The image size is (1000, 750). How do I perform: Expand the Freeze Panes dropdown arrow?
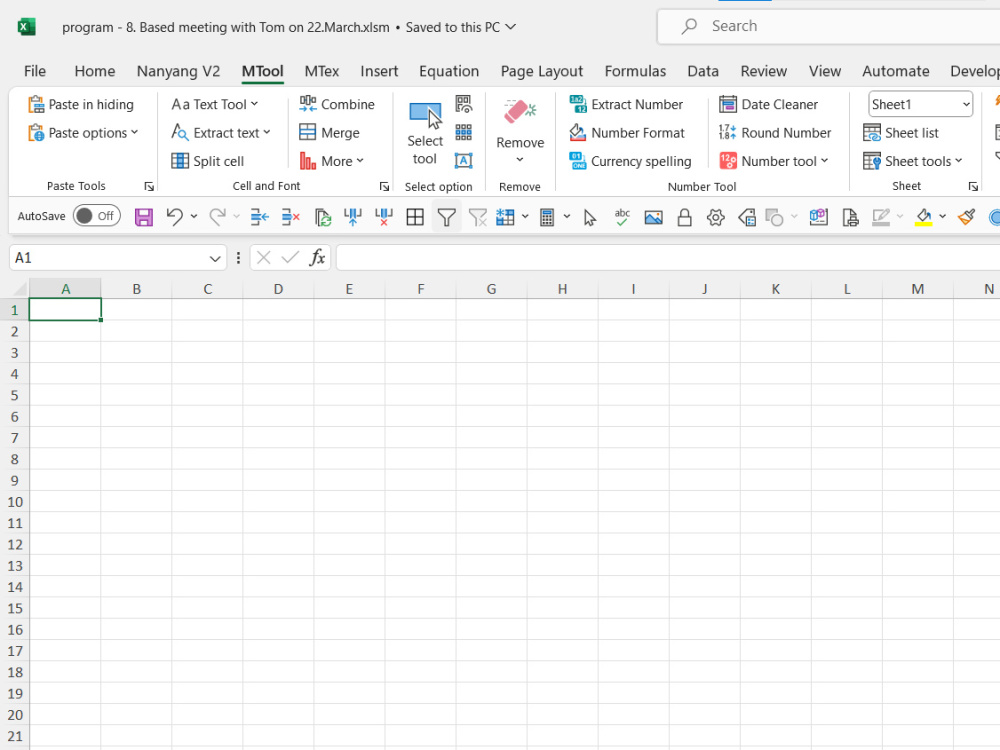525,217
